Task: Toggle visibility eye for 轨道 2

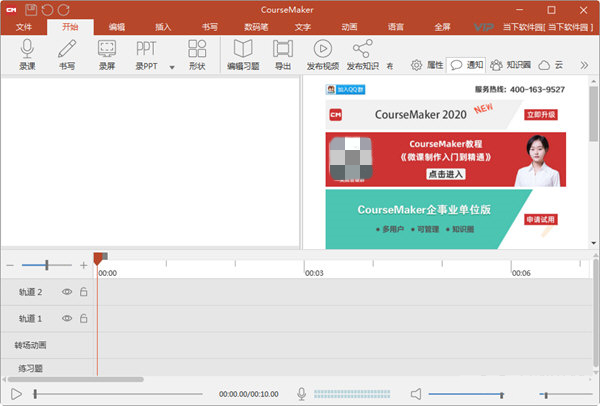Action: click(68, 292)
